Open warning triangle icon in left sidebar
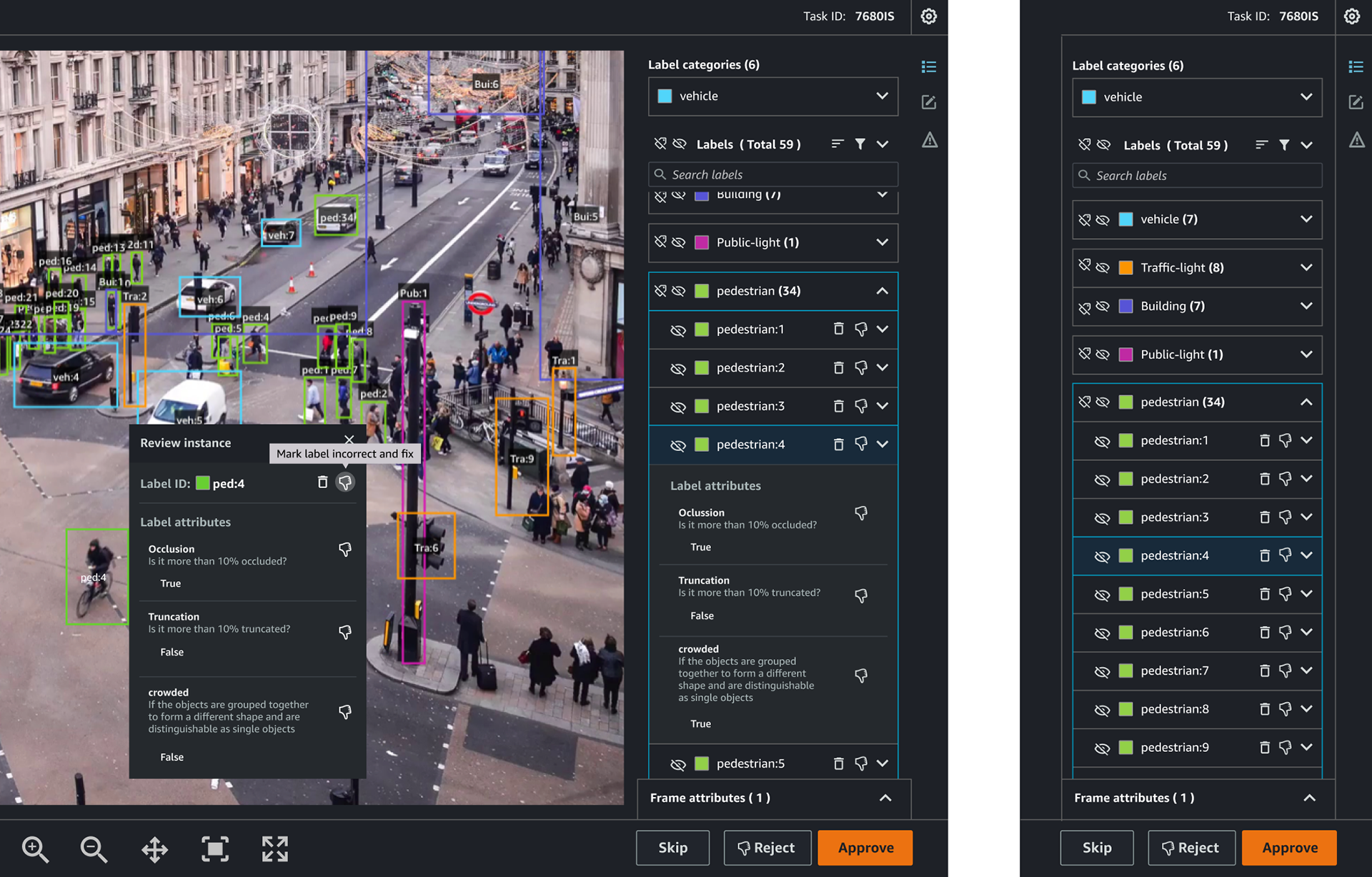1372x877 pixels. [929, 139]
